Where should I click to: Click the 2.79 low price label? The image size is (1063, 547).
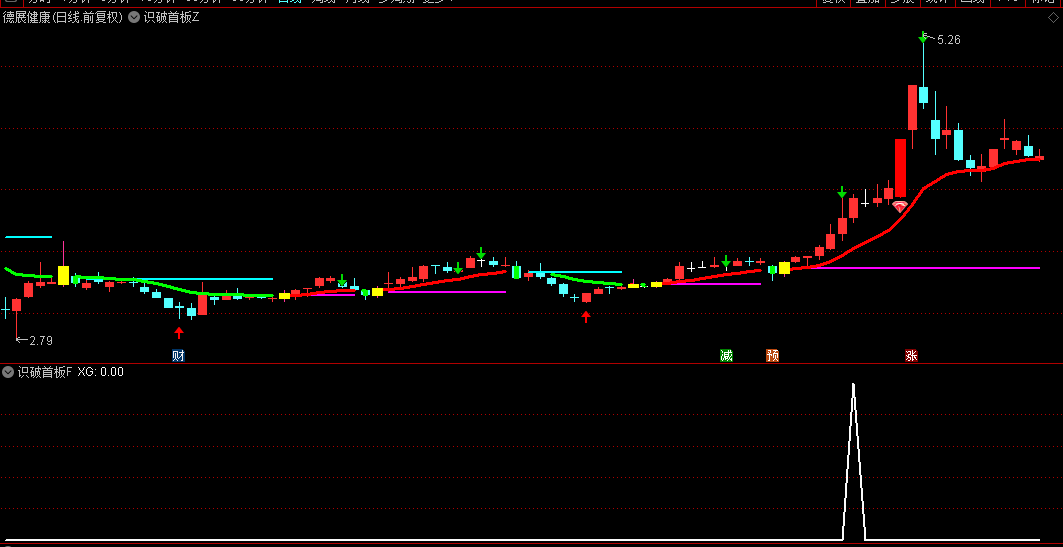[41, 340]
